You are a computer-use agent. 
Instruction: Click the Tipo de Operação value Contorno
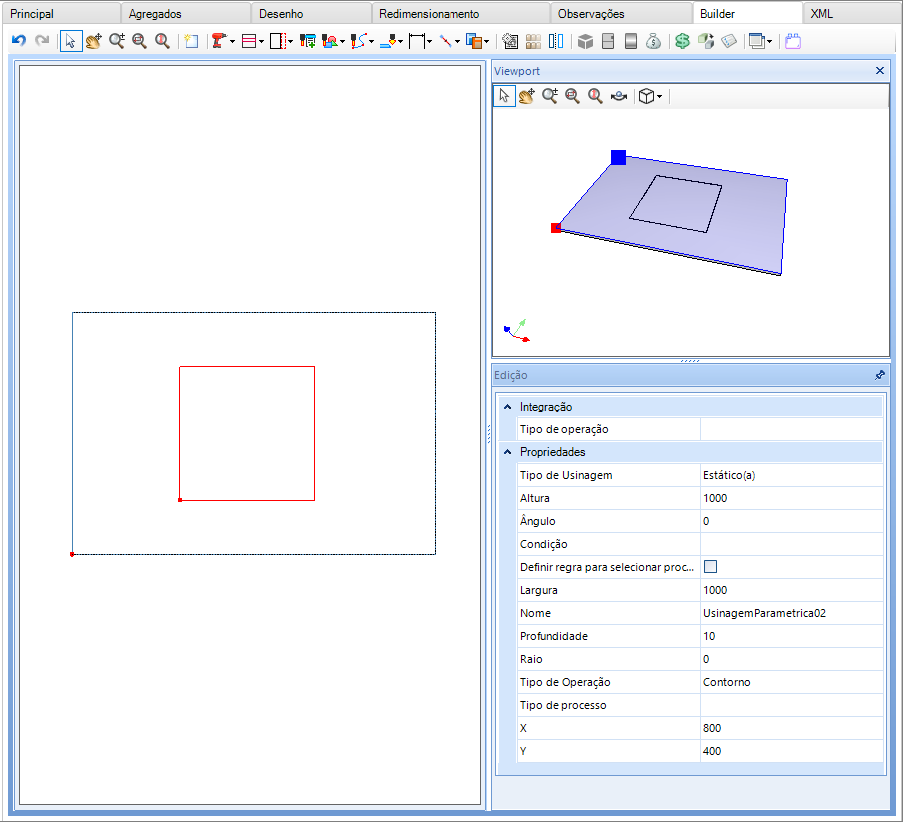click(792, 683)
